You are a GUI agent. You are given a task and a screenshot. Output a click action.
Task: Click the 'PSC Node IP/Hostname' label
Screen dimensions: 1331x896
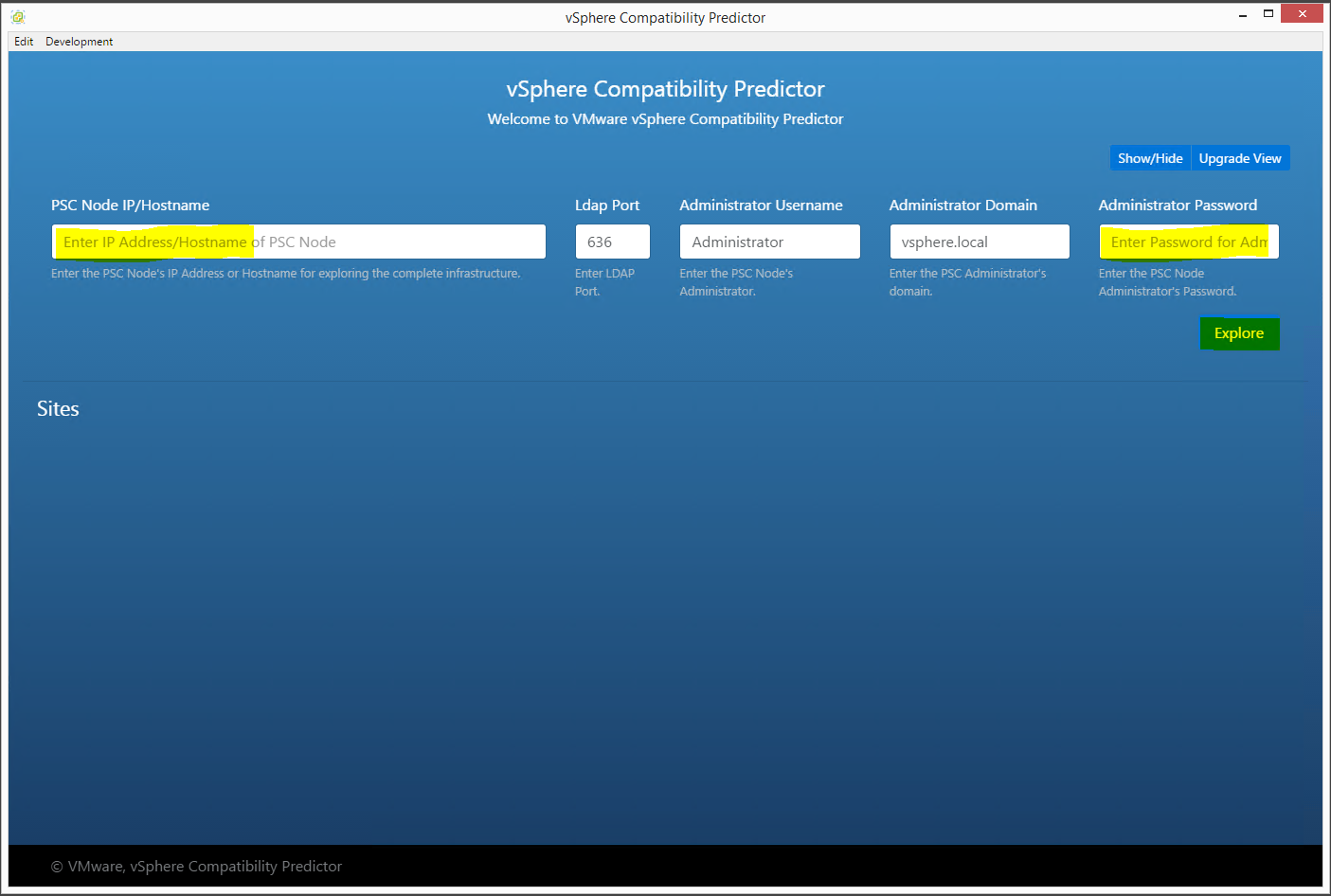(x=131, y=206)
